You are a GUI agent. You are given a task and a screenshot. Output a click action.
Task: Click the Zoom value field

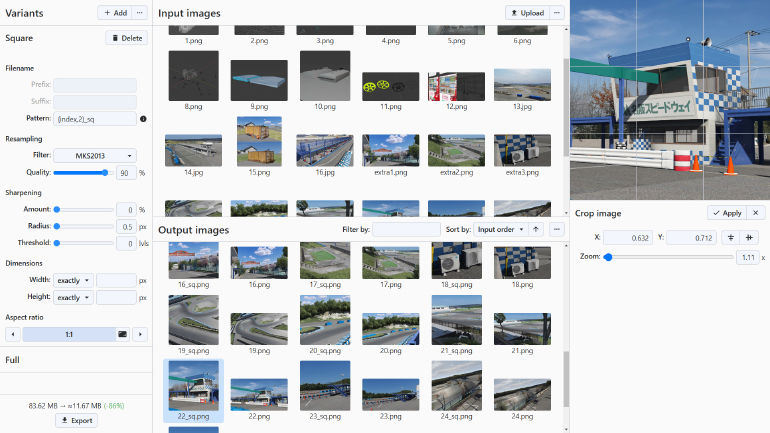(x=748, y=257)
